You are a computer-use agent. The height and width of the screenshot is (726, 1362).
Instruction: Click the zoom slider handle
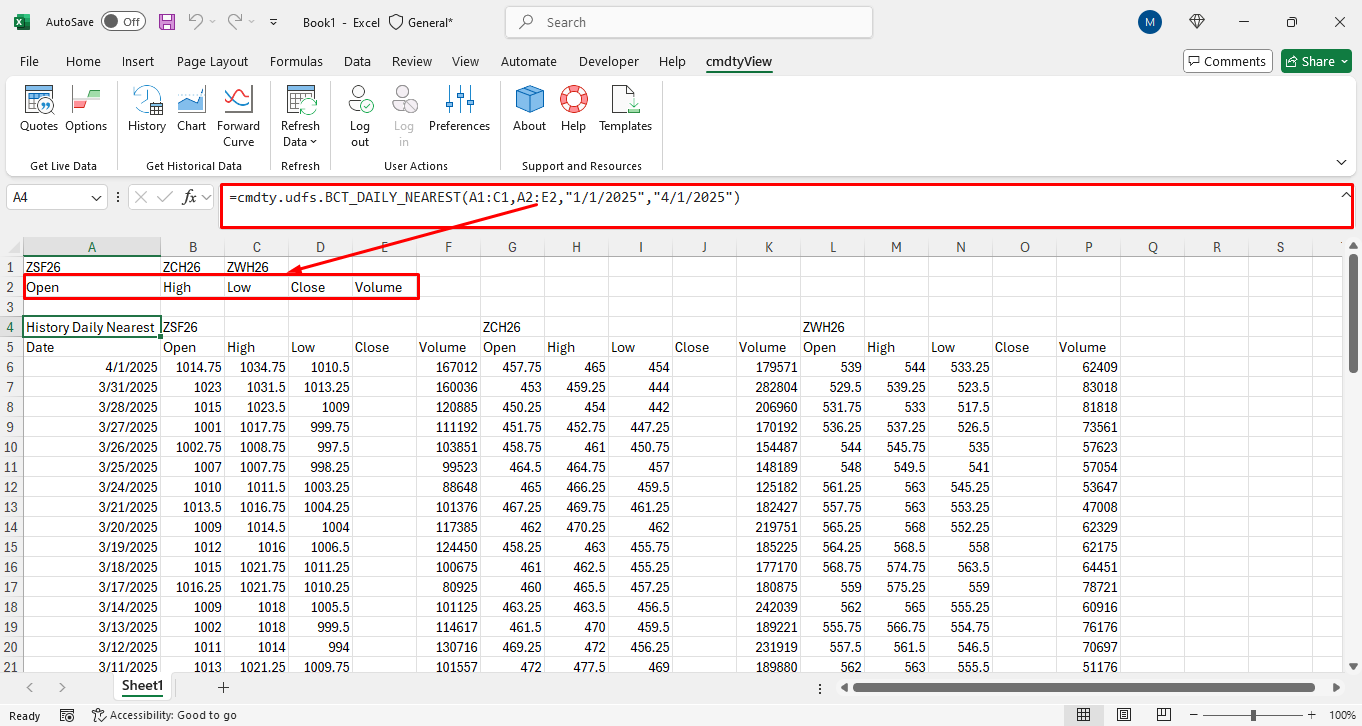[x=1253, y=715]
